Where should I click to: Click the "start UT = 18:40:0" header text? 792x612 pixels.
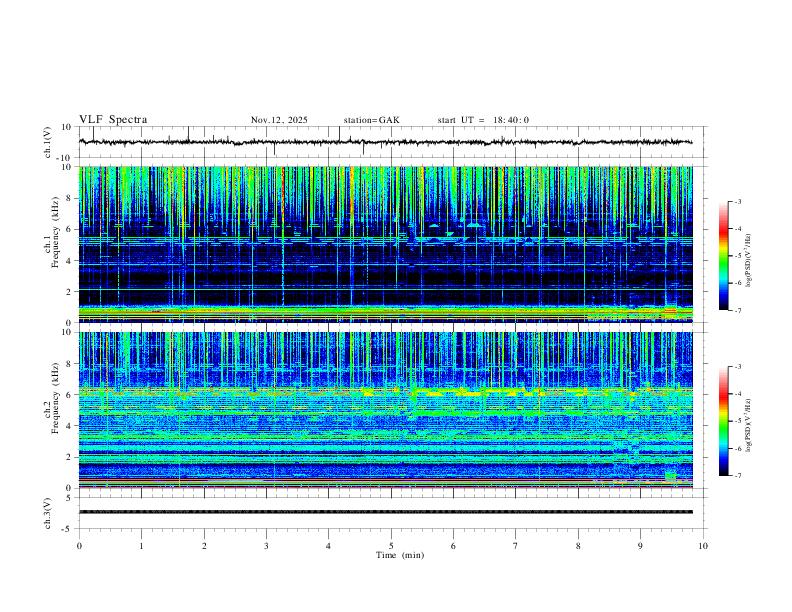tap(483, 120)
